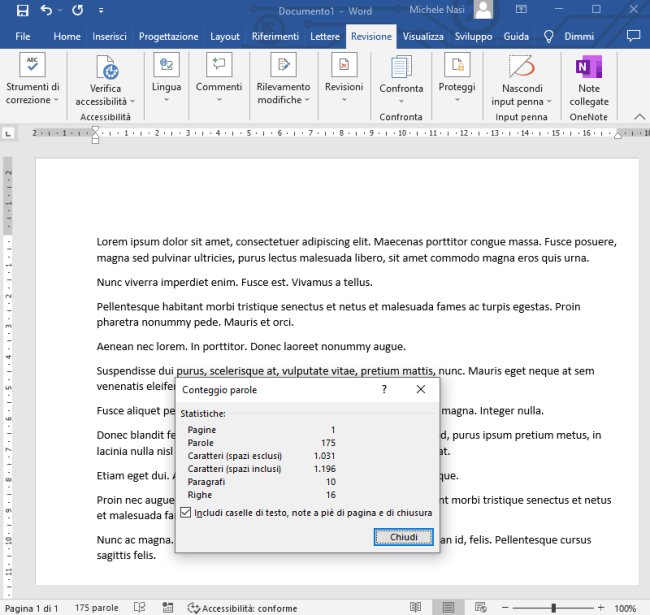Switch to the Home tab

pyautogui.click(x=67, y=36)
